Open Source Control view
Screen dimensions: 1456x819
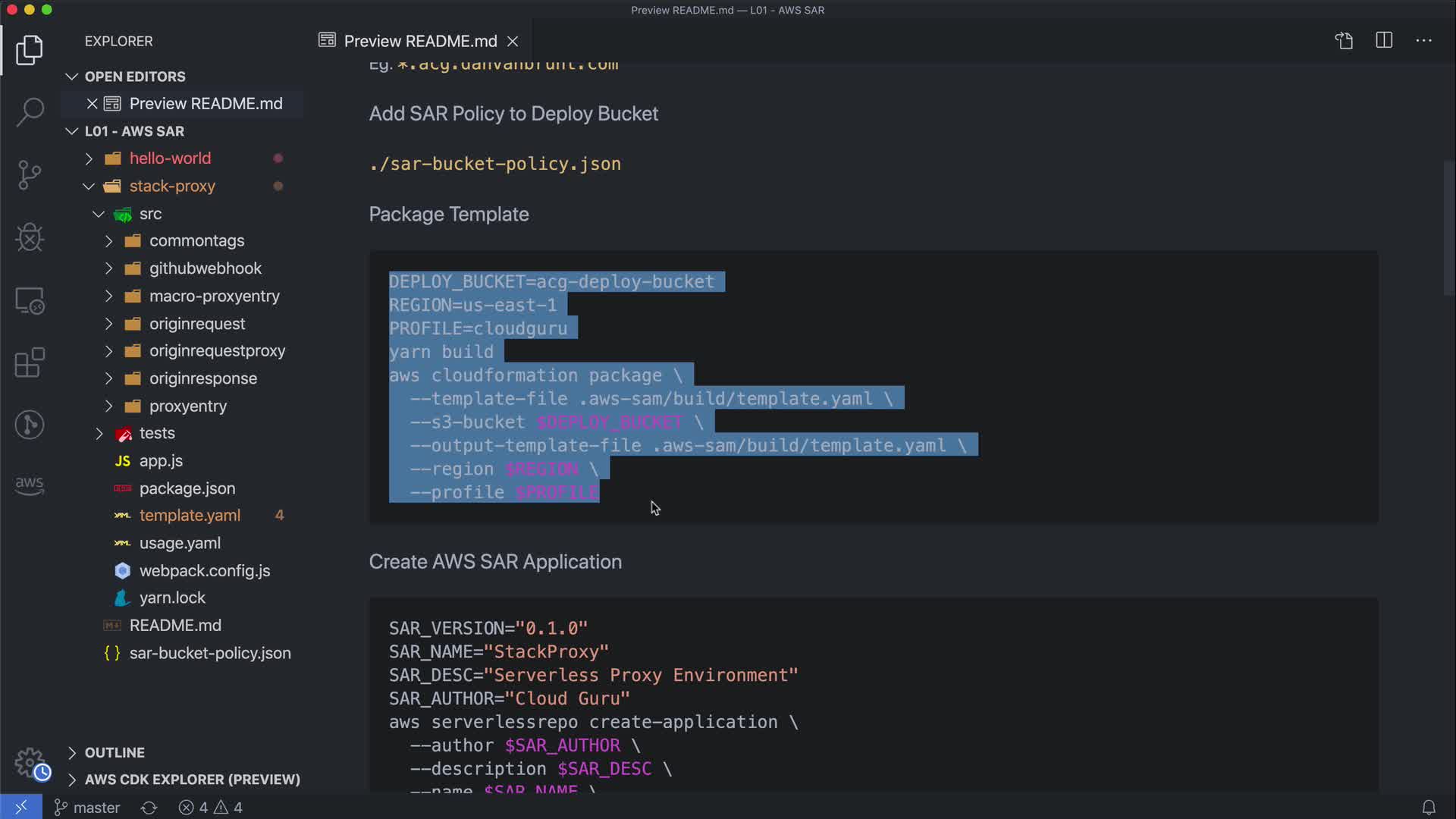click(x=30, y=175)
